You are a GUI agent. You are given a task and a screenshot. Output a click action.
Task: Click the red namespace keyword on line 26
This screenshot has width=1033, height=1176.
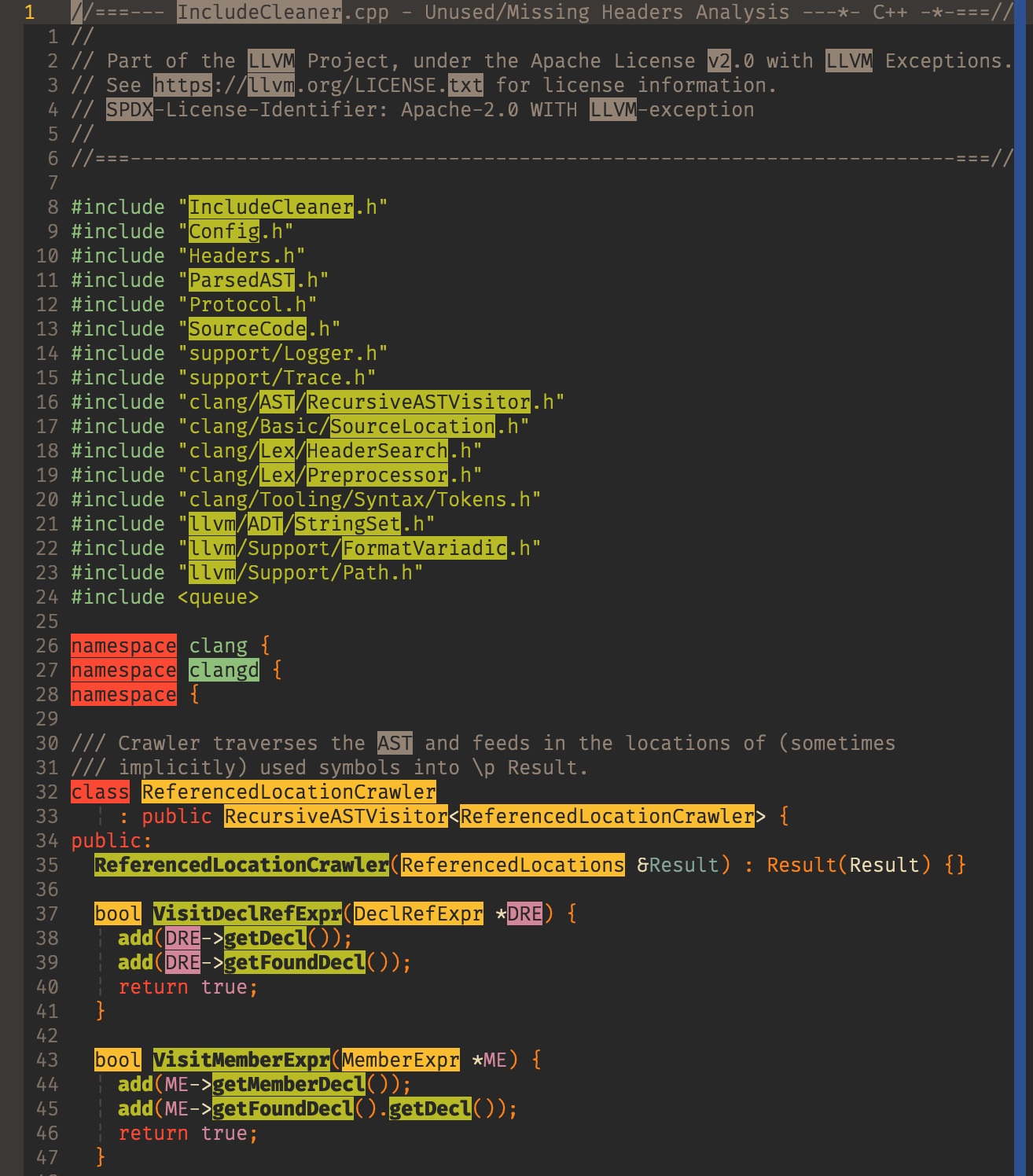click(123, 645)
